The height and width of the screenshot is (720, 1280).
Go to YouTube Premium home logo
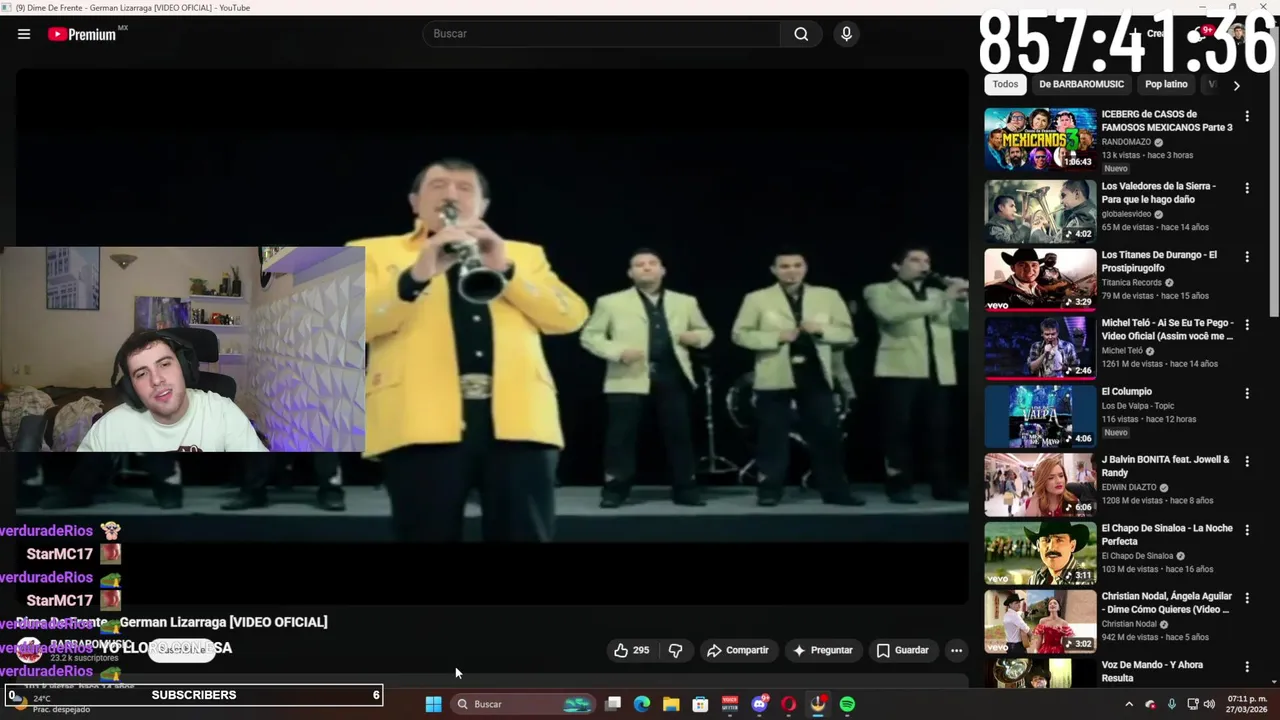83,34
